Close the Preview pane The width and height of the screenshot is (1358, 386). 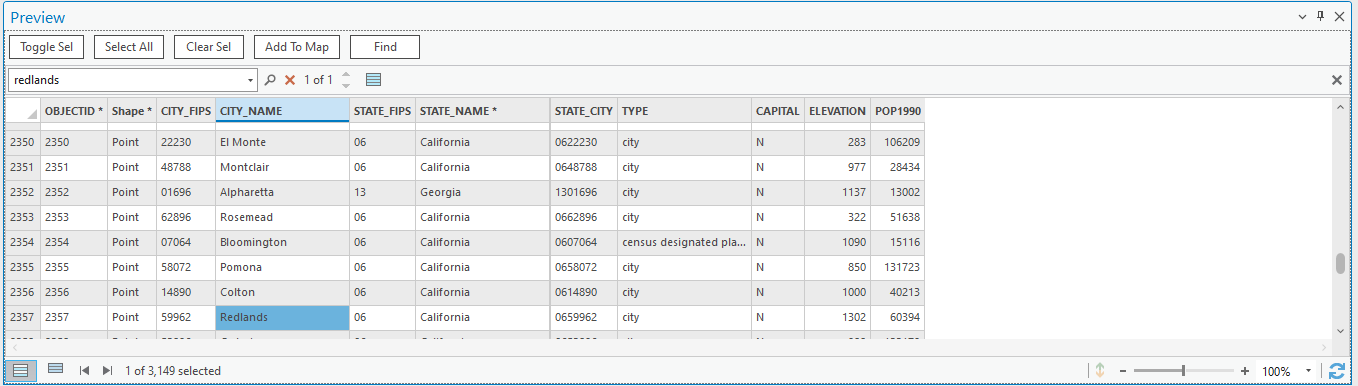tap(1339, 17)
